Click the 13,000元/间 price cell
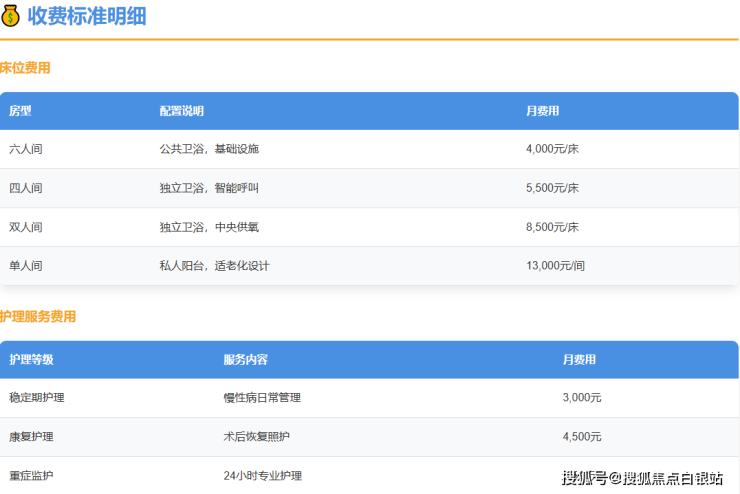The width and height of the screenshot is (740, 494). 555,266
